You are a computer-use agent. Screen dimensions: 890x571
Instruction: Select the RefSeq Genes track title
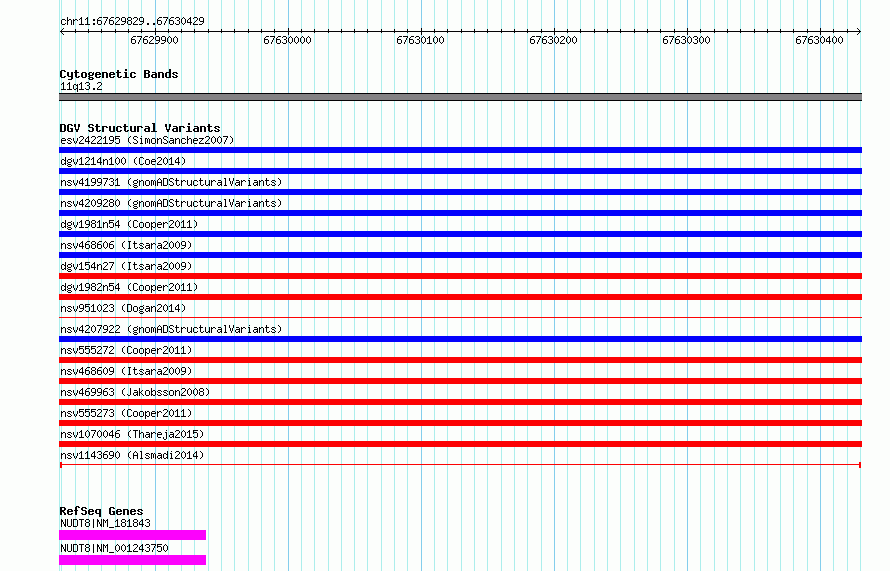101,511
